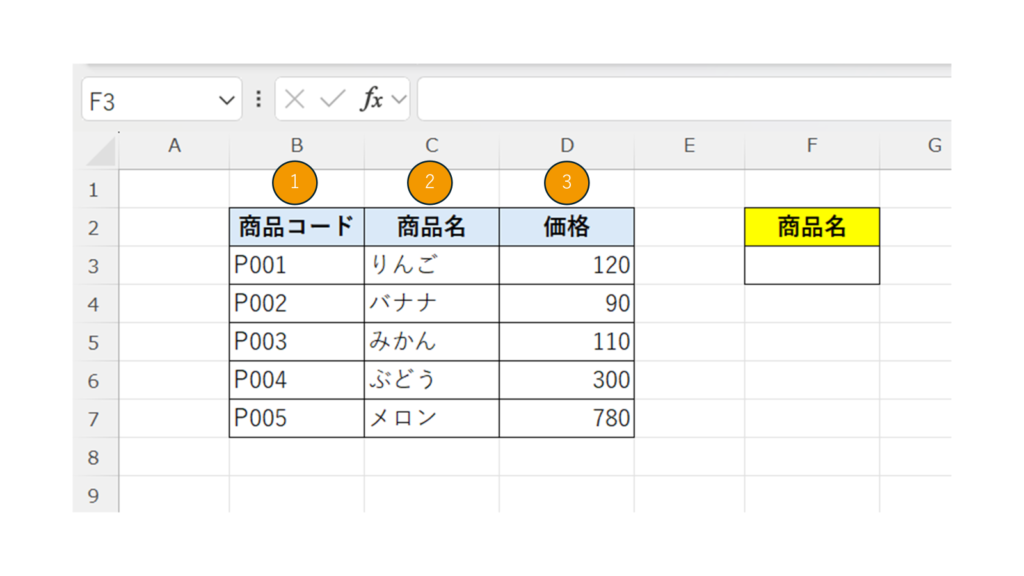Image resolution: width=1024 pixels, height=576 pixels.
Task: Select the price cell showing 300
Action: click(567, 380)
